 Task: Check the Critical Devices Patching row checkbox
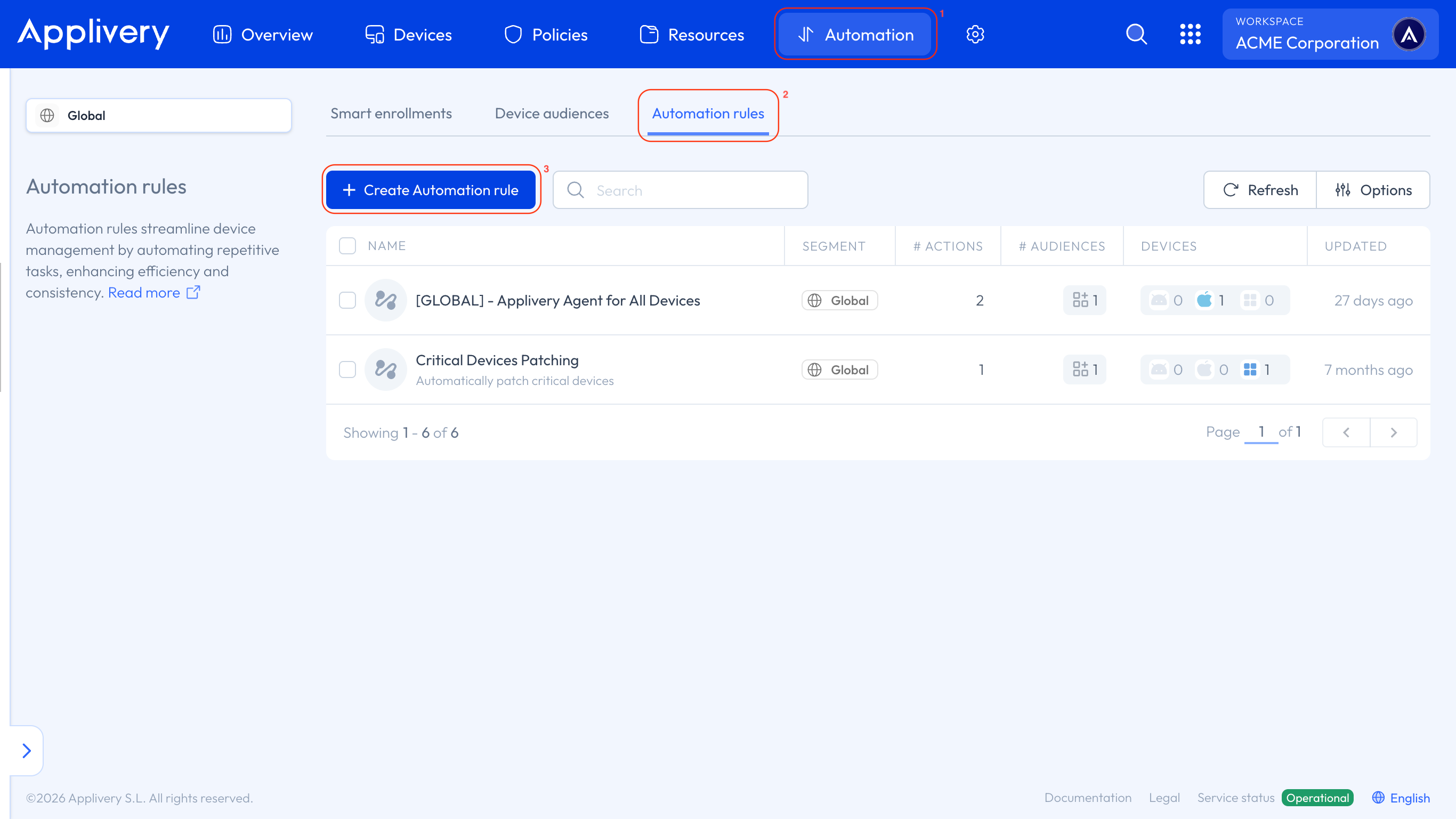347,370
